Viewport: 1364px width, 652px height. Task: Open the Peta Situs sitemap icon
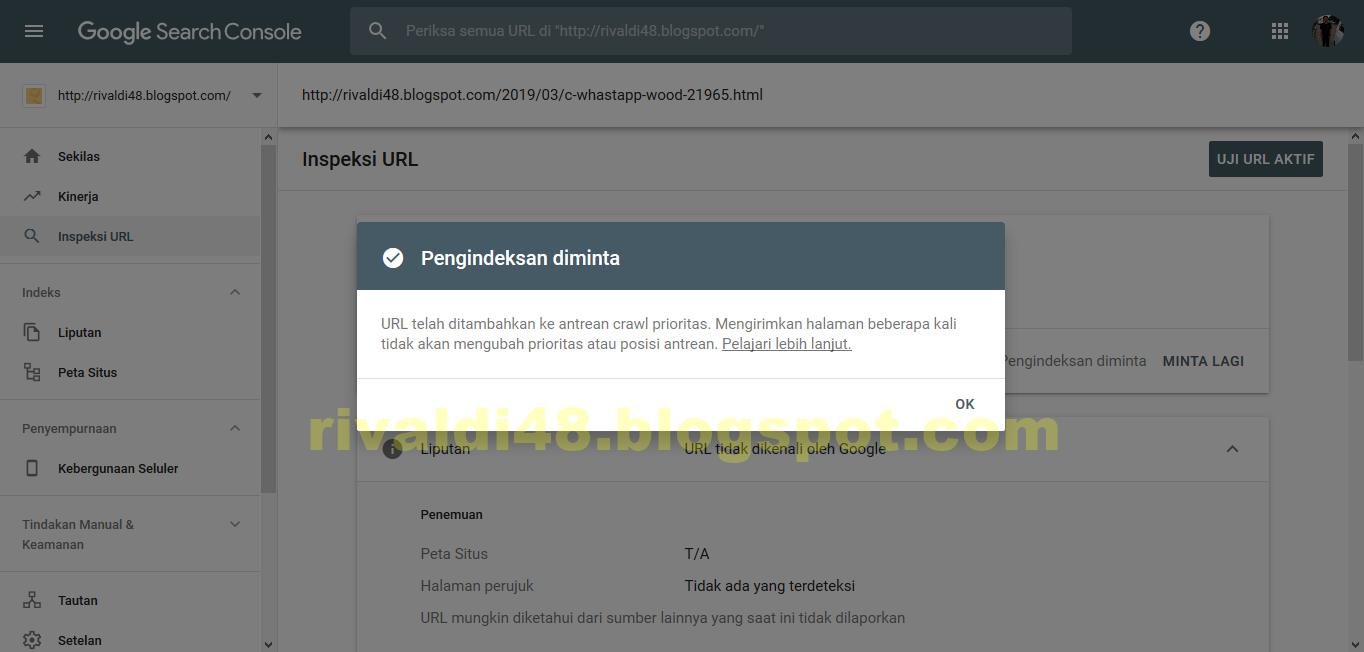pos(32,372)
